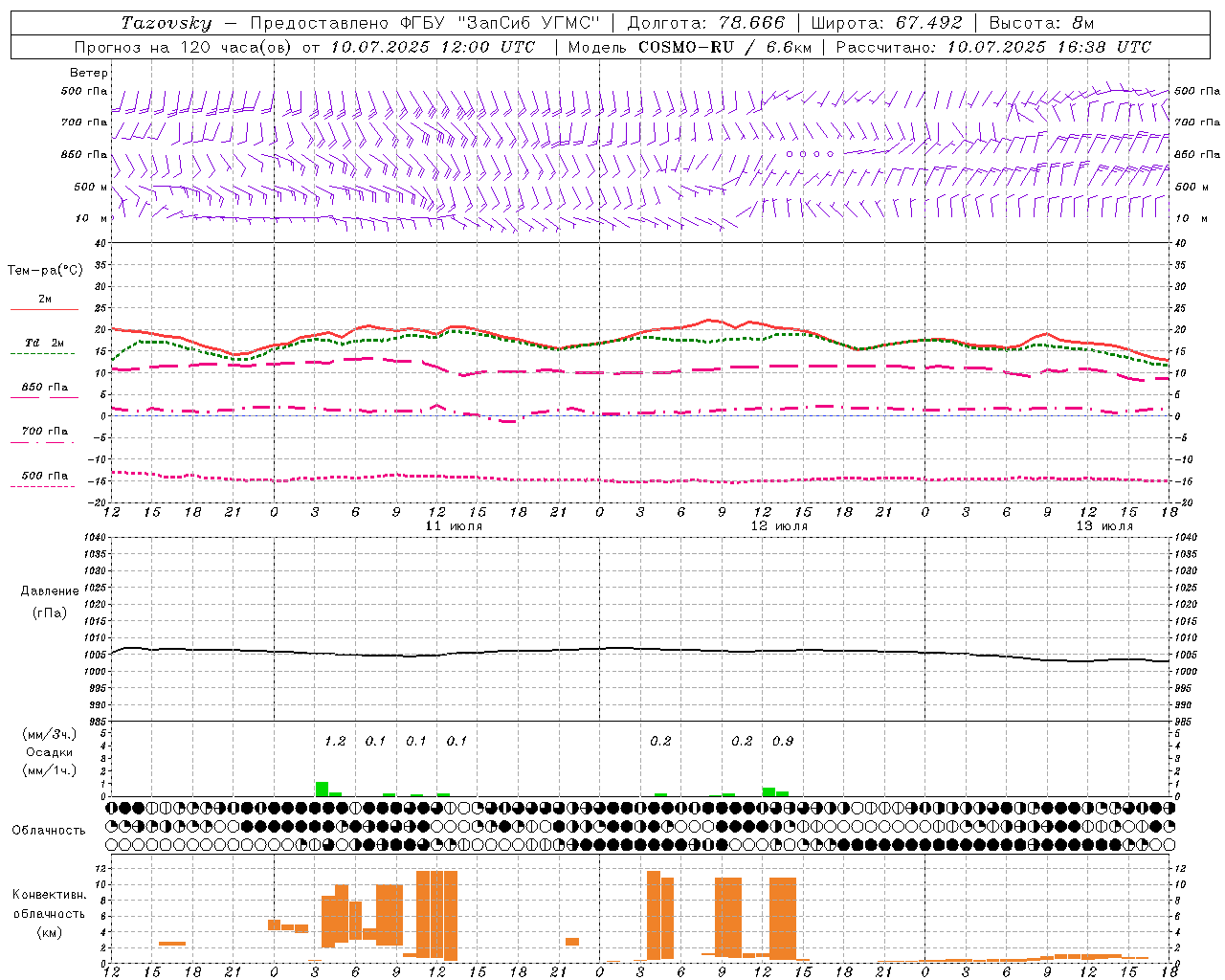Viewport: 1225px width, 980px height.
Task: Click the station name Tazovsky in header
Action: click(166, 23)
